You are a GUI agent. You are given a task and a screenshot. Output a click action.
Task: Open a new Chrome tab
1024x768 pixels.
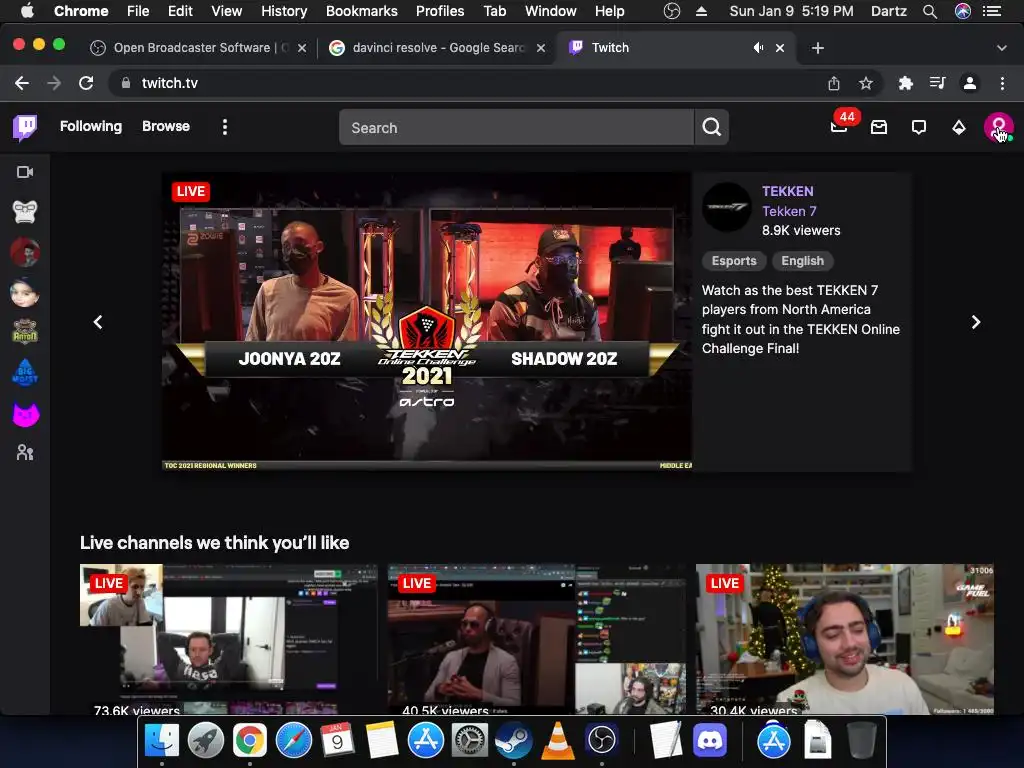click(818, 48)
